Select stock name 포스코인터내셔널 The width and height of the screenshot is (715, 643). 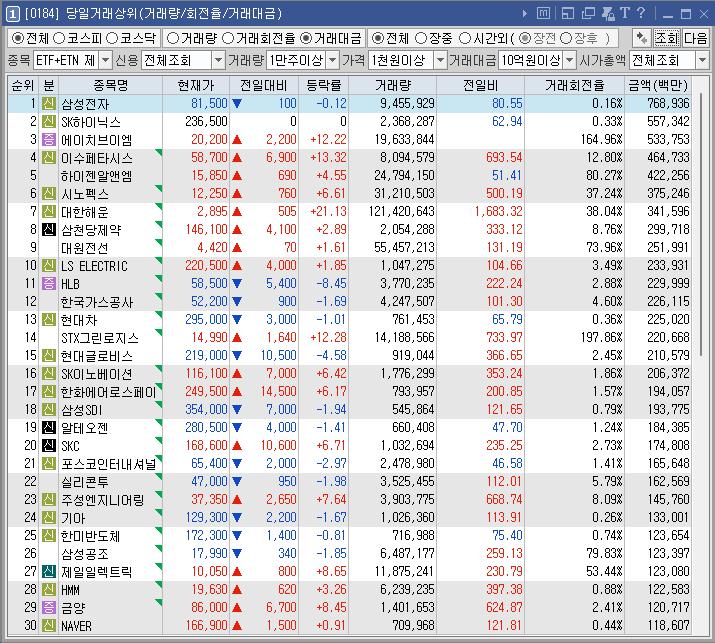pos(109,463)
